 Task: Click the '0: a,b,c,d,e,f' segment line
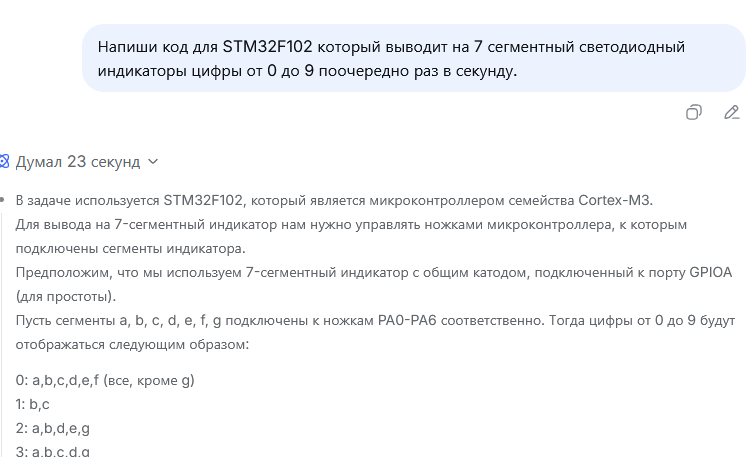pos(104,380)
